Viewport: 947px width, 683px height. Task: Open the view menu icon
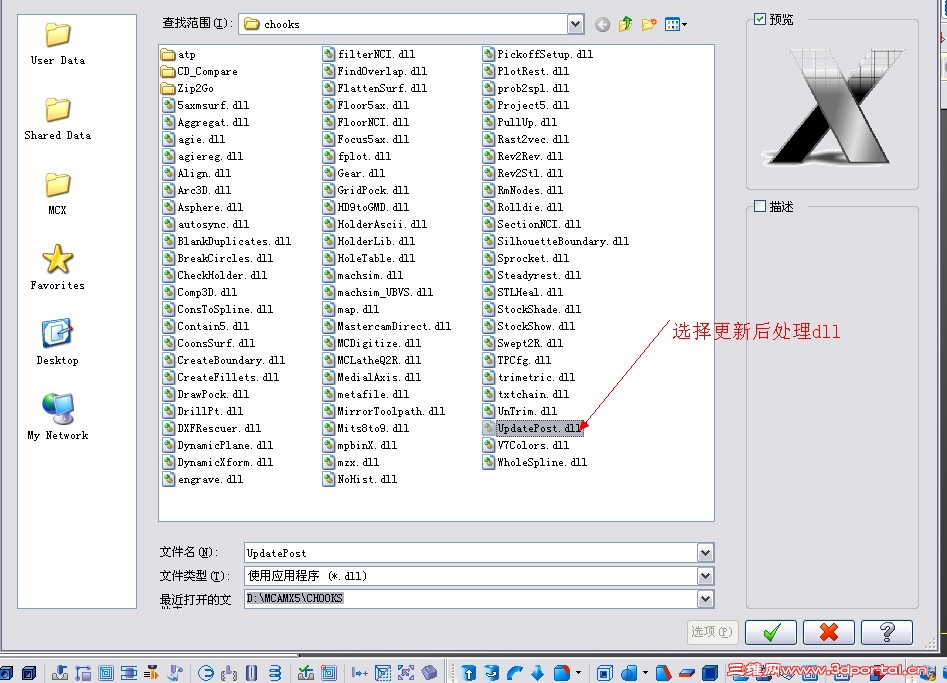point(672,24)
